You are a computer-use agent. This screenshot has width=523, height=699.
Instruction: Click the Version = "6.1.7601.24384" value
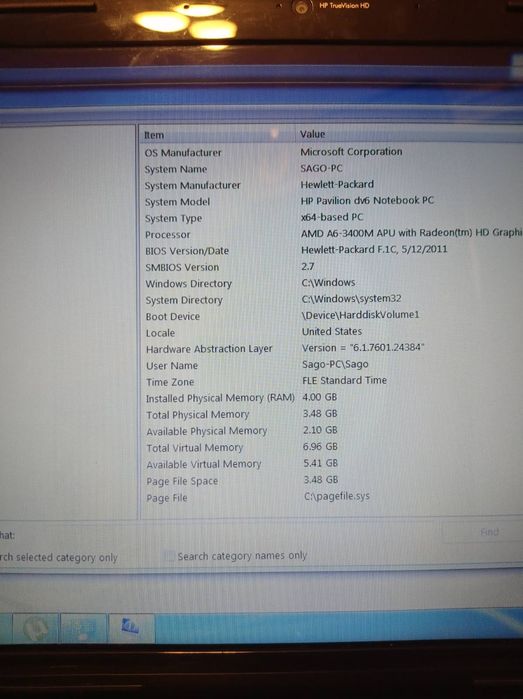[x=363, y=348]
